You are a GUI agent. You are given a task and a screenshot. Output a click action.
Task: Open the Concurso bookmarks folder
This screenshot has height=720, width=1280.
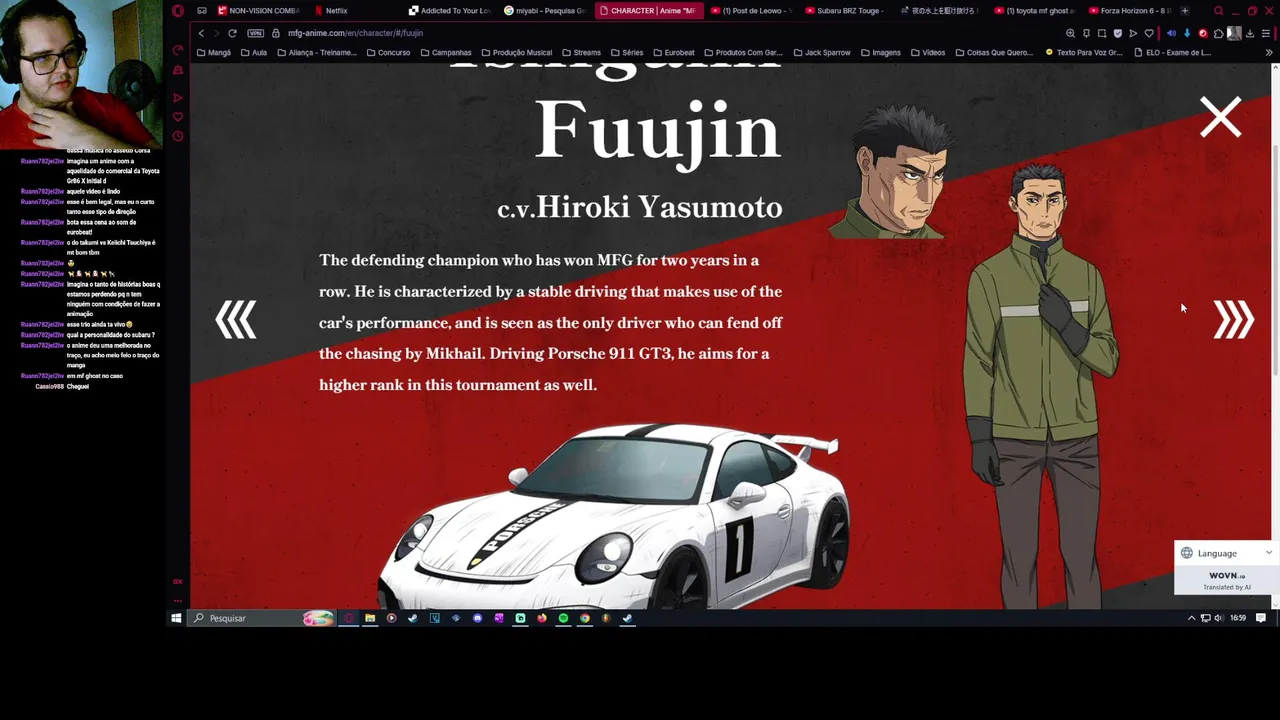[x=388, y=52]
